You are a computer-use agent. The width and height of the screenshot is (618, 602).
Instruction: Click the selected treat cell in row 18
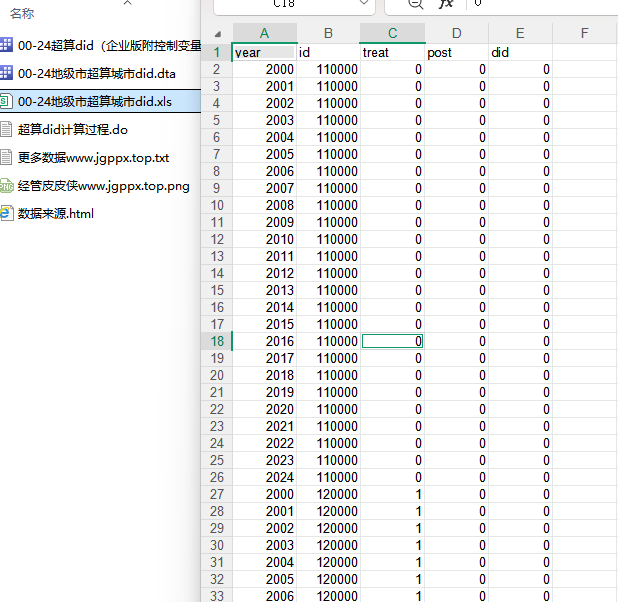click(393, 341)
